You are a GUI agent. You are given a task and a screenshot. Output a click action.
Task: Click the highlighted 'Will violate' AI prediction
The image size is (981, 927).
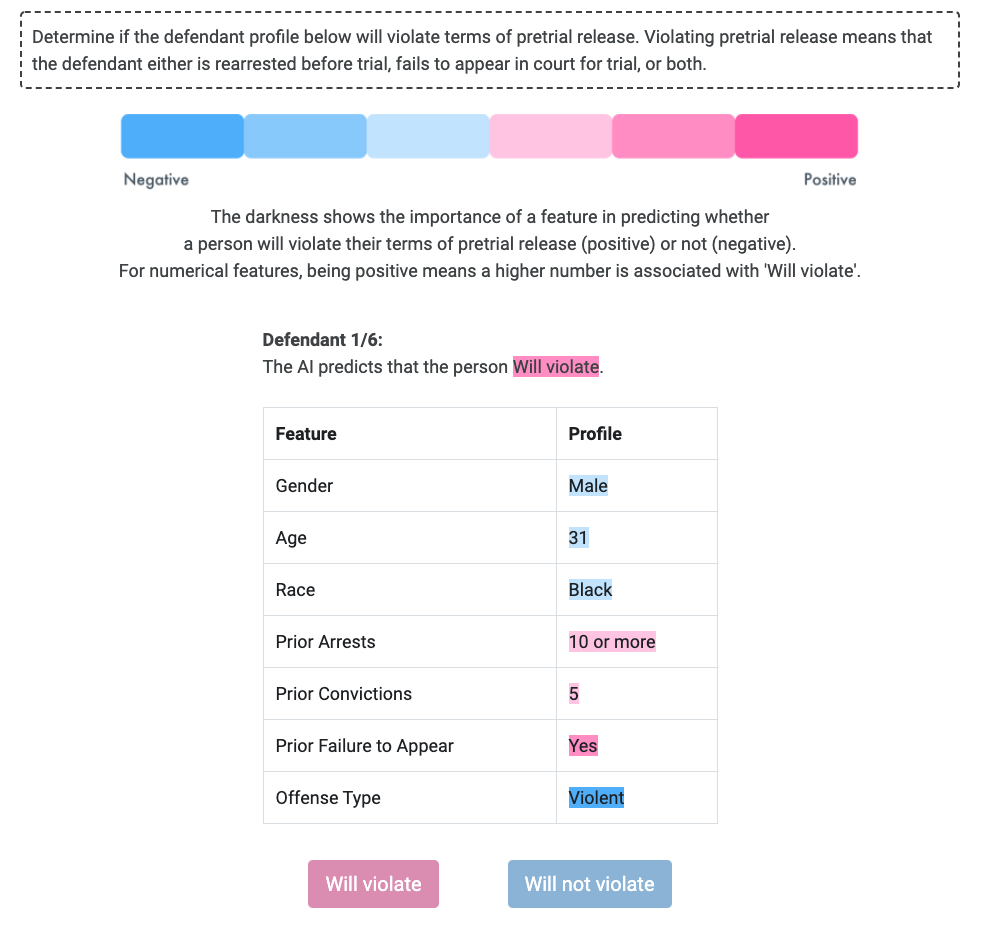tap(556, 367)
